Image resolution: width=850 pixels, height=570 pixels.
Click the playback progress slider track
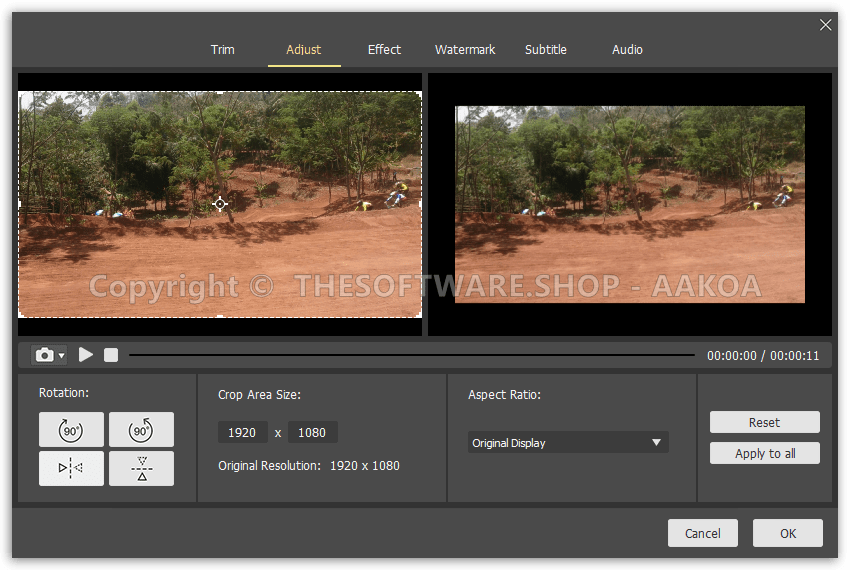pyautogui.click(x=411, y=355)
